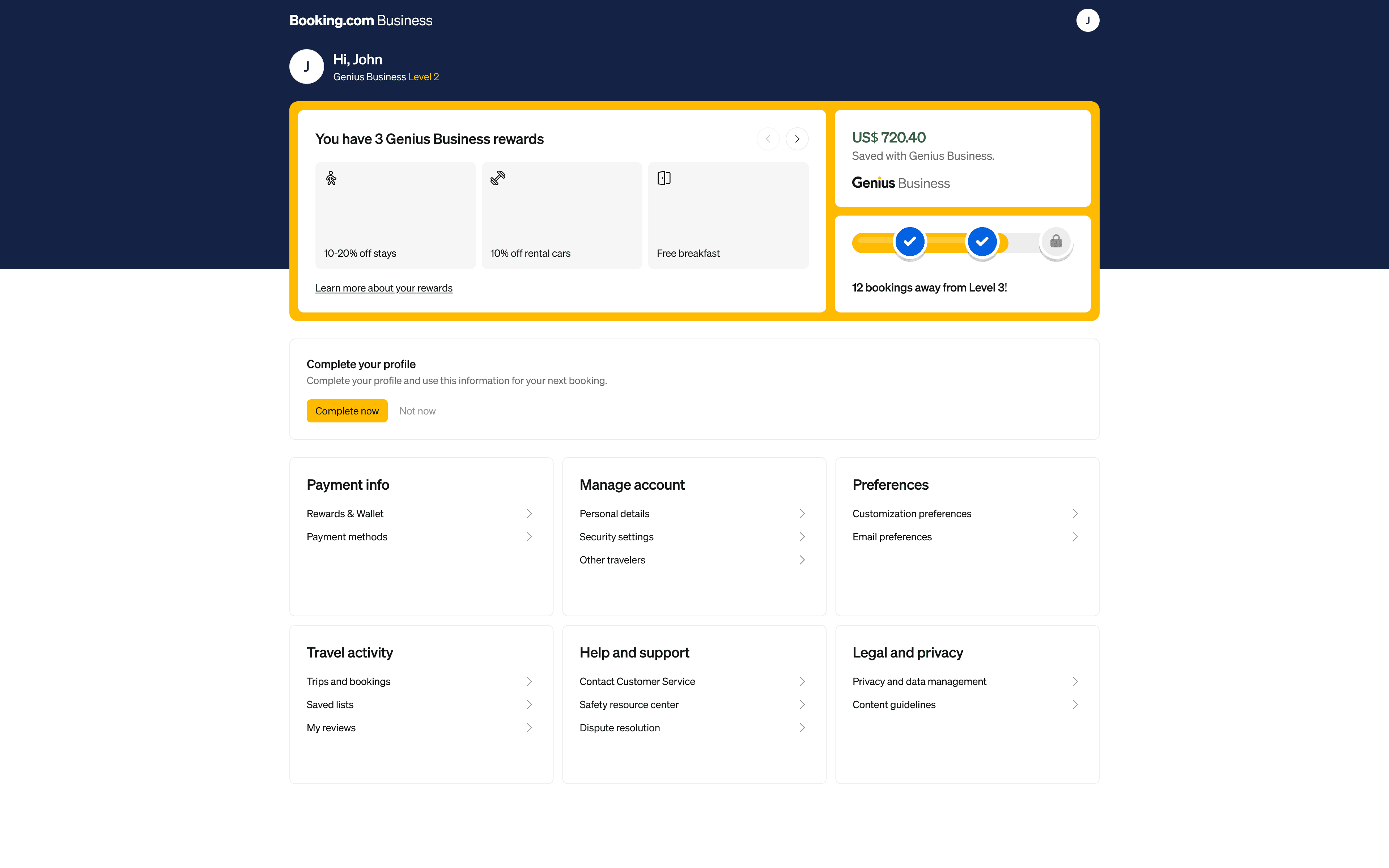1389x868 pixels.
Task: Go to Personal details
Action: coord(614,514)
